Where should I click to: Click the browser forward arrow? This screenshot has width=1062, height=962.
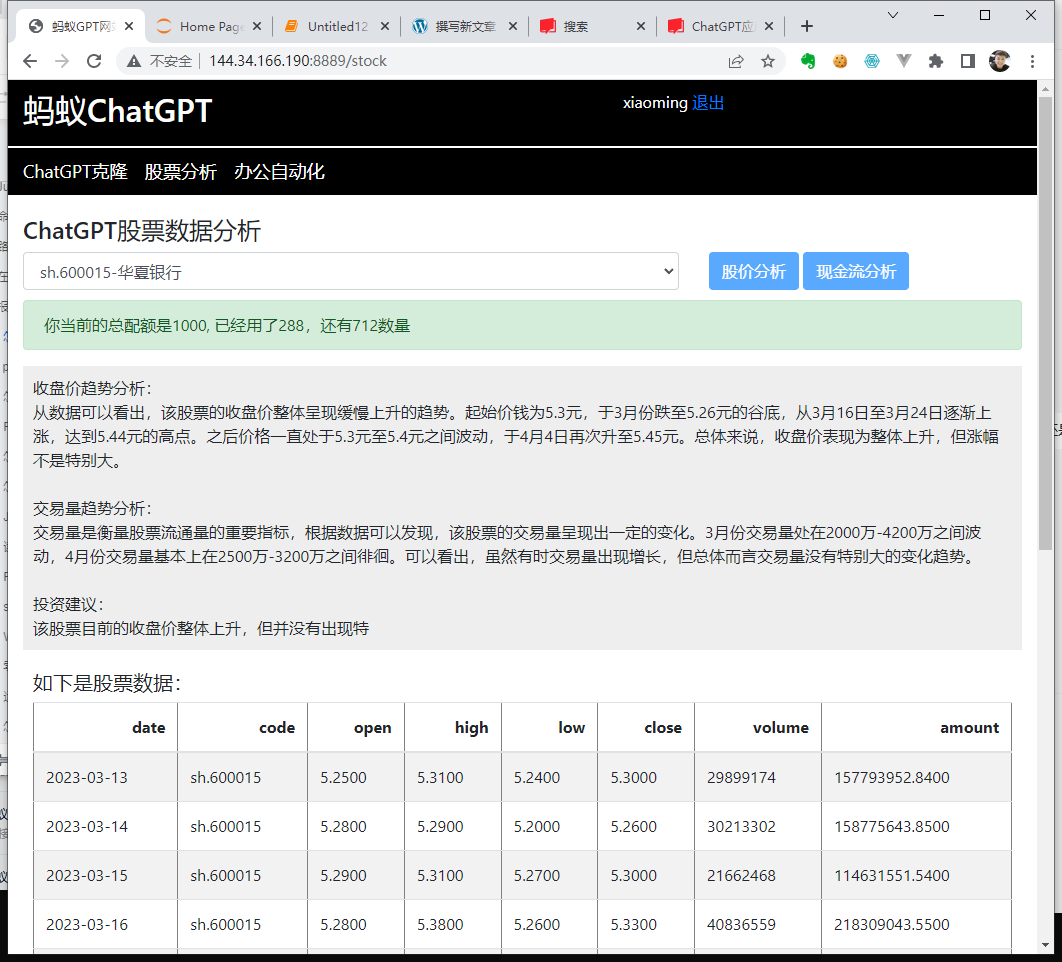point(62,61)
